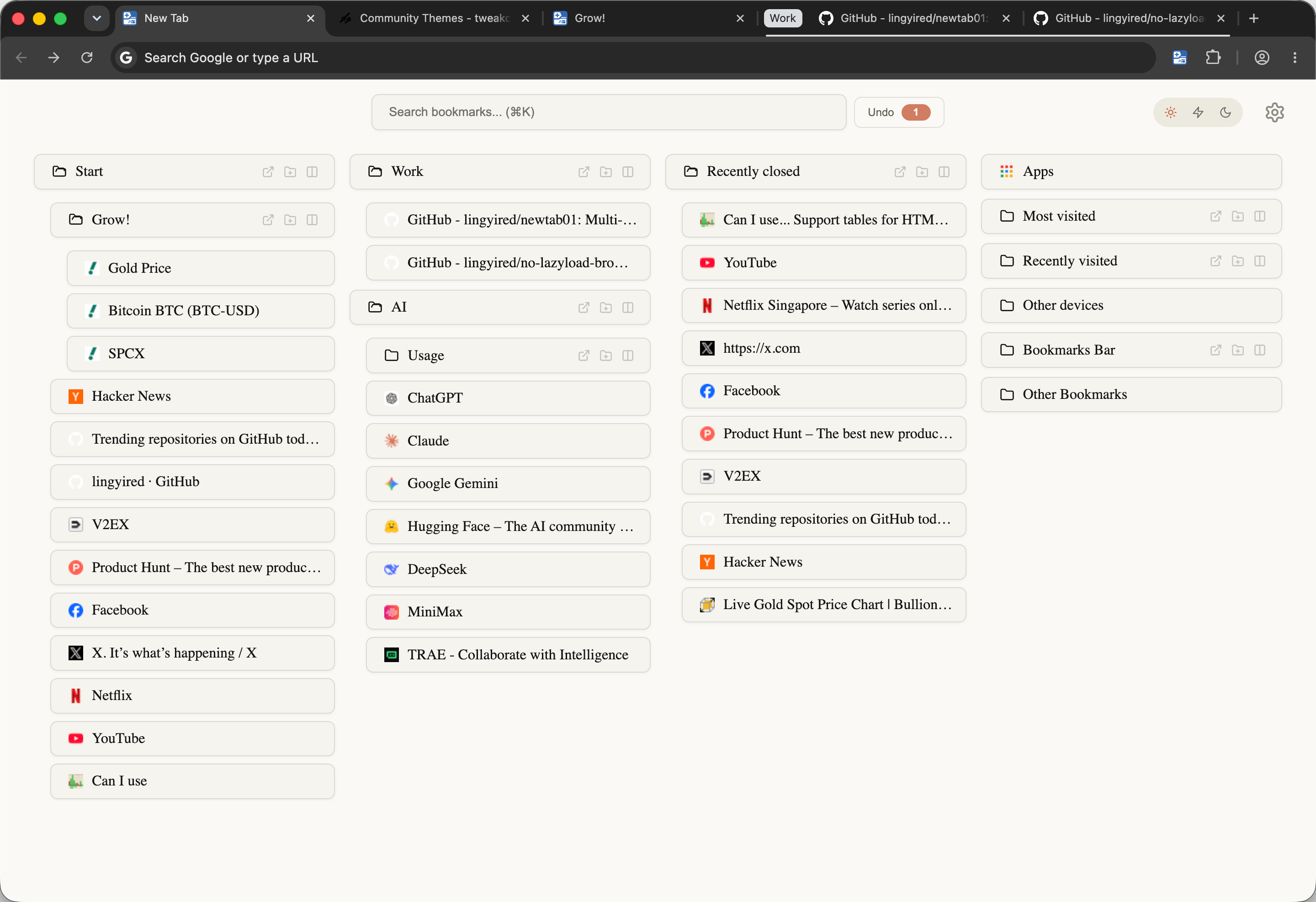The width and height of the screenshot is (1316, 902).
Task: Switch to the GitHub lingyired/newtab01 tab
Action: tap(913, 18)
